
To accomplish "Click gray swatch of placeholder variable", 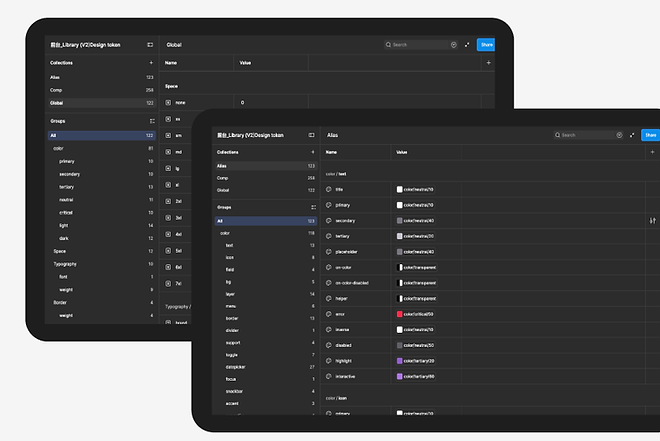I will tap(399, 252).
